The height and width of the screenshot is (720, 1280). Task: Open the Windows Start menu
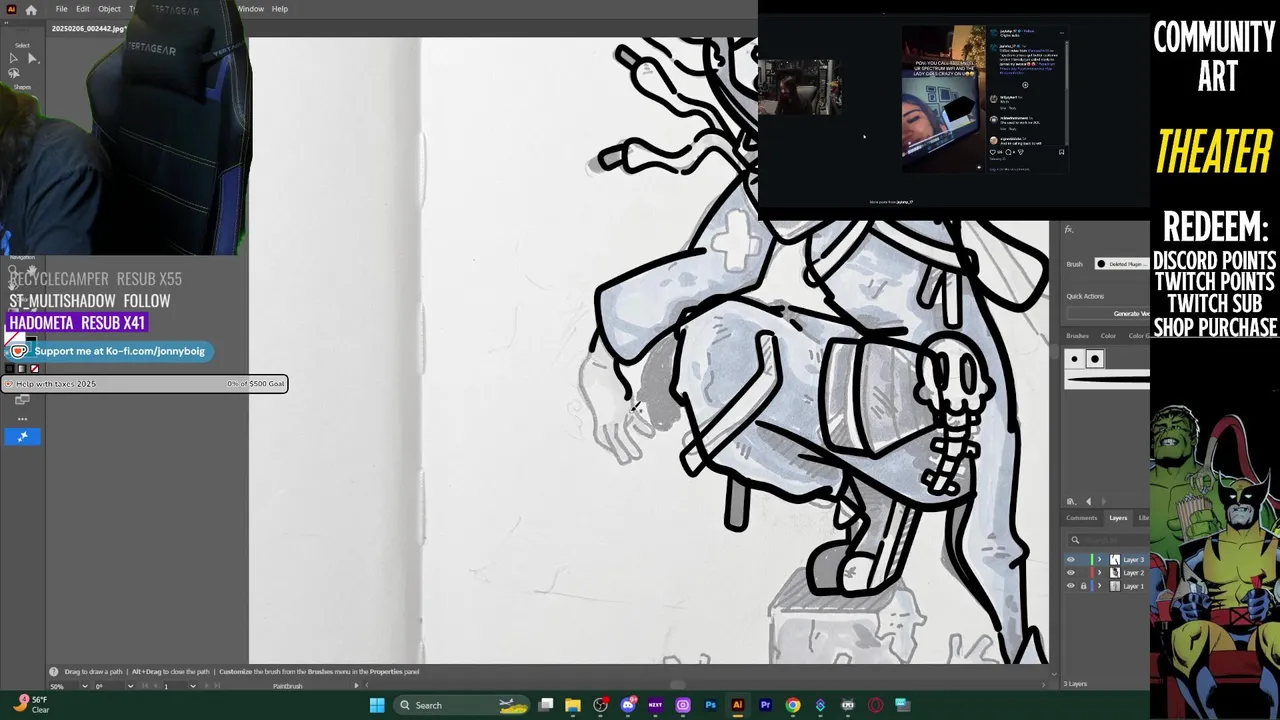tap(377, 705)
